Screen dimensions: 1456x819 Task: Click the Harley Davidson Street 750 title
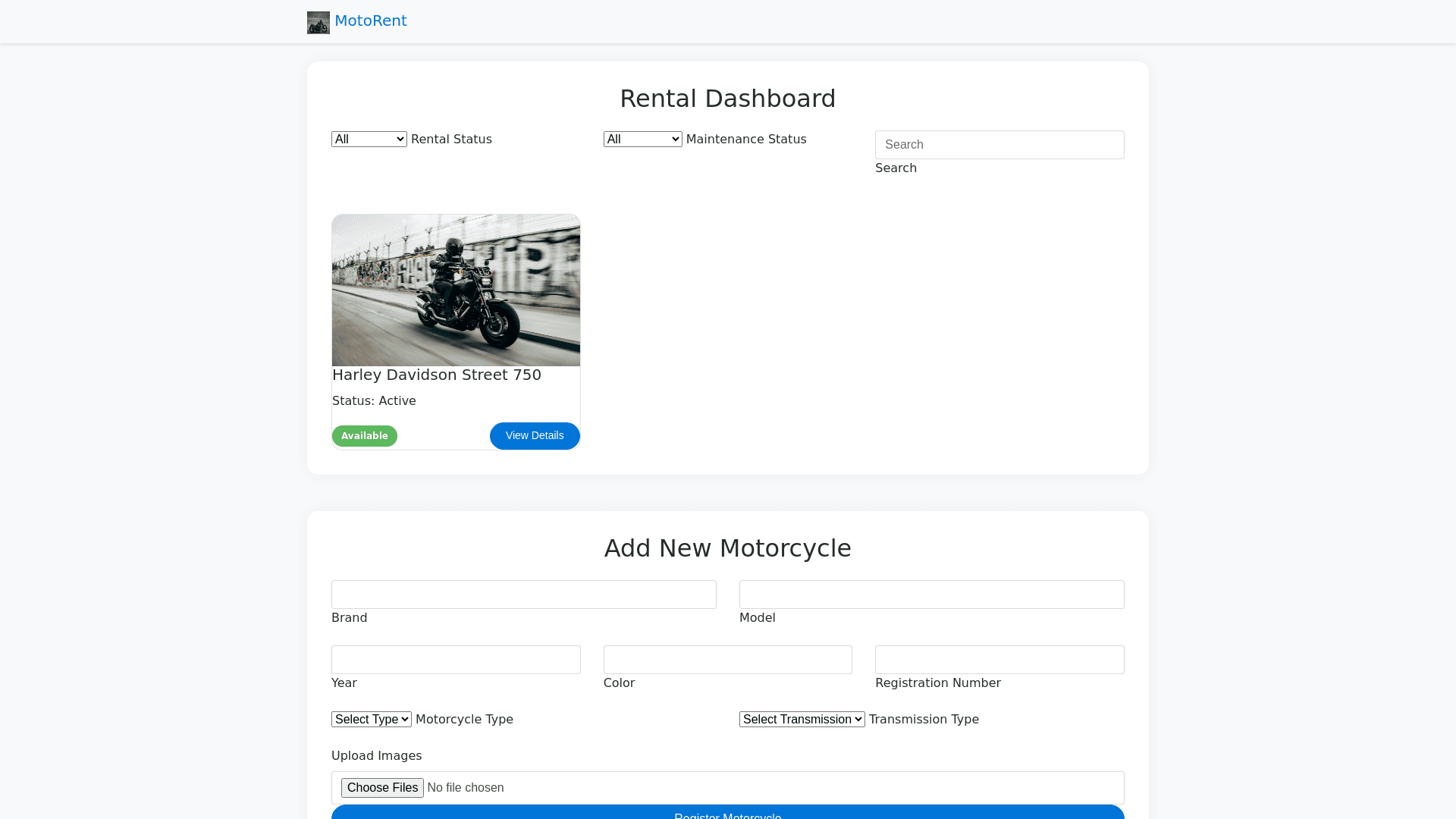(436, 375)
